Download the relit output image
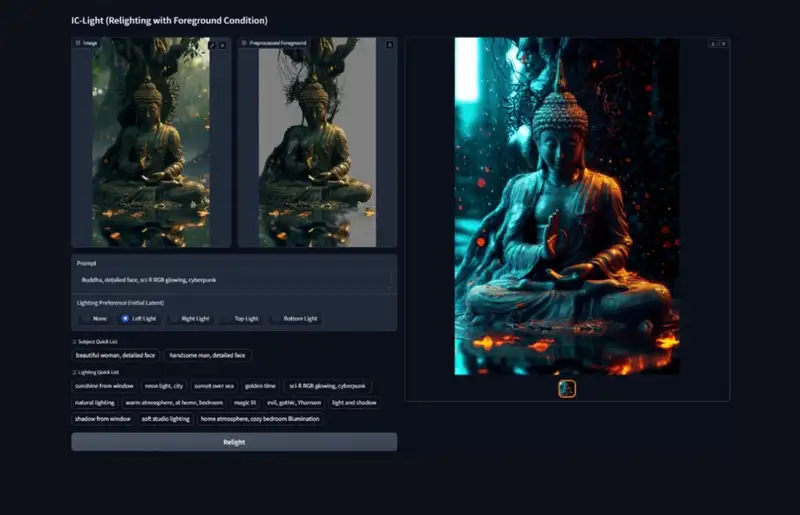 point(713,44)
